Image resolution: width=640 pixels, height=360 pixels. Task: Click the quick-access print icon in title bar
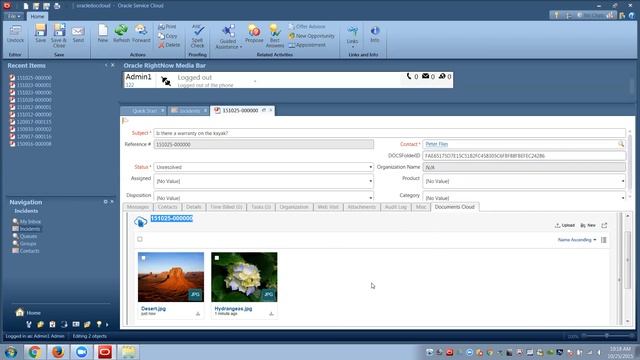click(x=57, y=6)
